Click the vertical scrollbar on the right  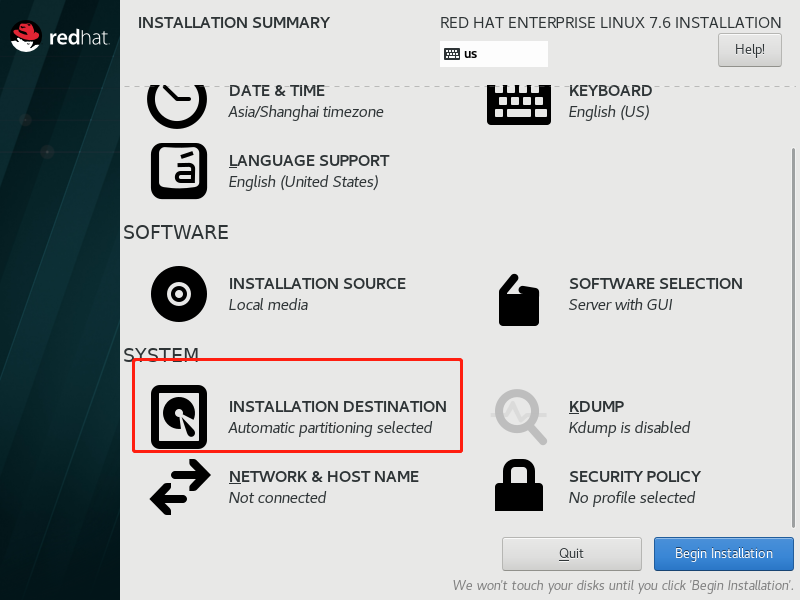pyautogui.click(x=793, y=338)
